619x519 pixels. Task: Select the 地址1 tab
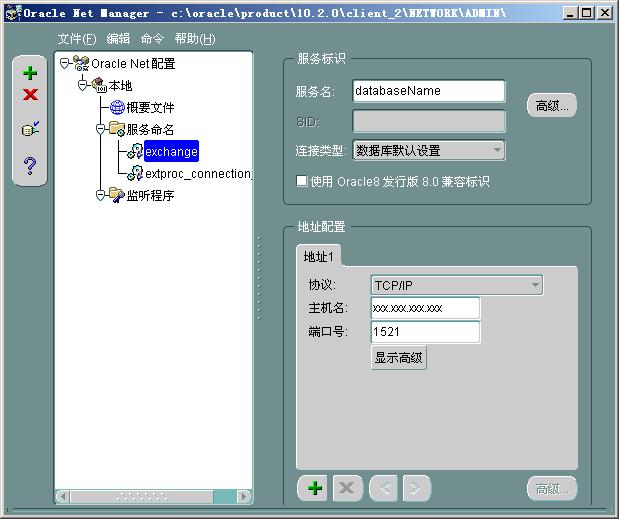pyautogui.click(x=319, y=257)
